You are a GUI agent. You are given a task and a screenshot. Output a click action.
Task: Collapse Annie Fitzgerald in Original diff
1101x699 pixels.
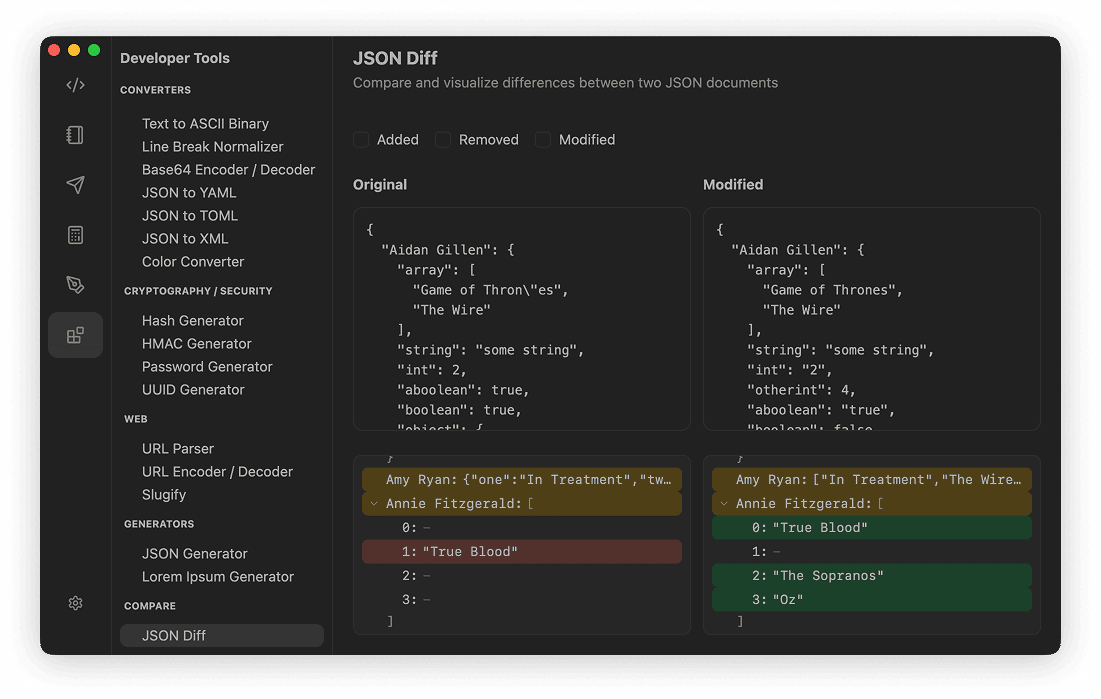tap(374, 504)
